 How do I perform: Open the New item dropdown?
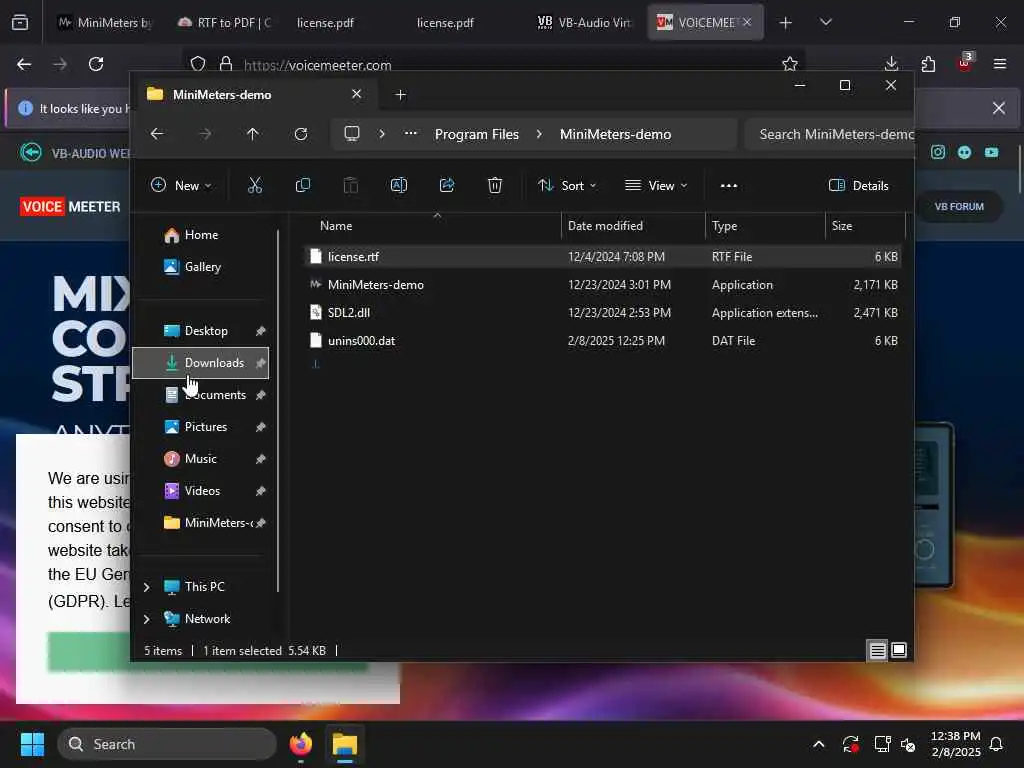(181, 185)
